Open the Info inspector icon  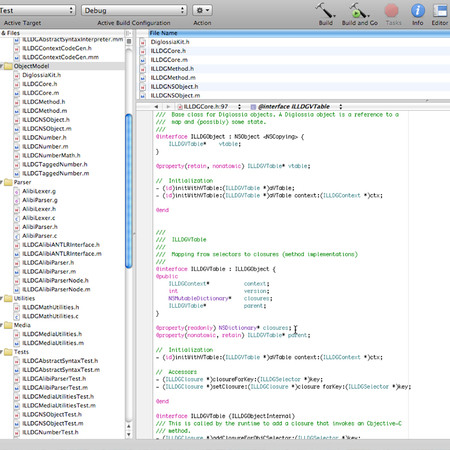[x=418, y=10]
